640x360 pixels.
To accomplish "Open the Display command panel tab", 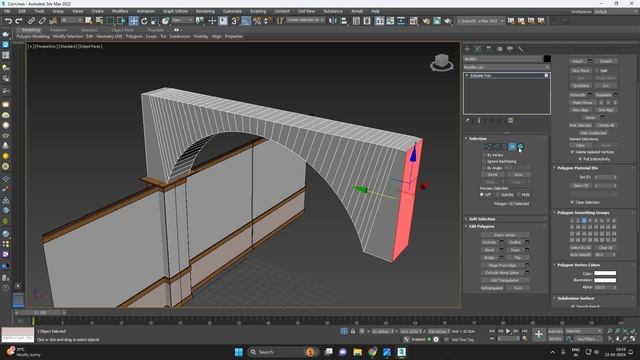I will pos(510,49).
